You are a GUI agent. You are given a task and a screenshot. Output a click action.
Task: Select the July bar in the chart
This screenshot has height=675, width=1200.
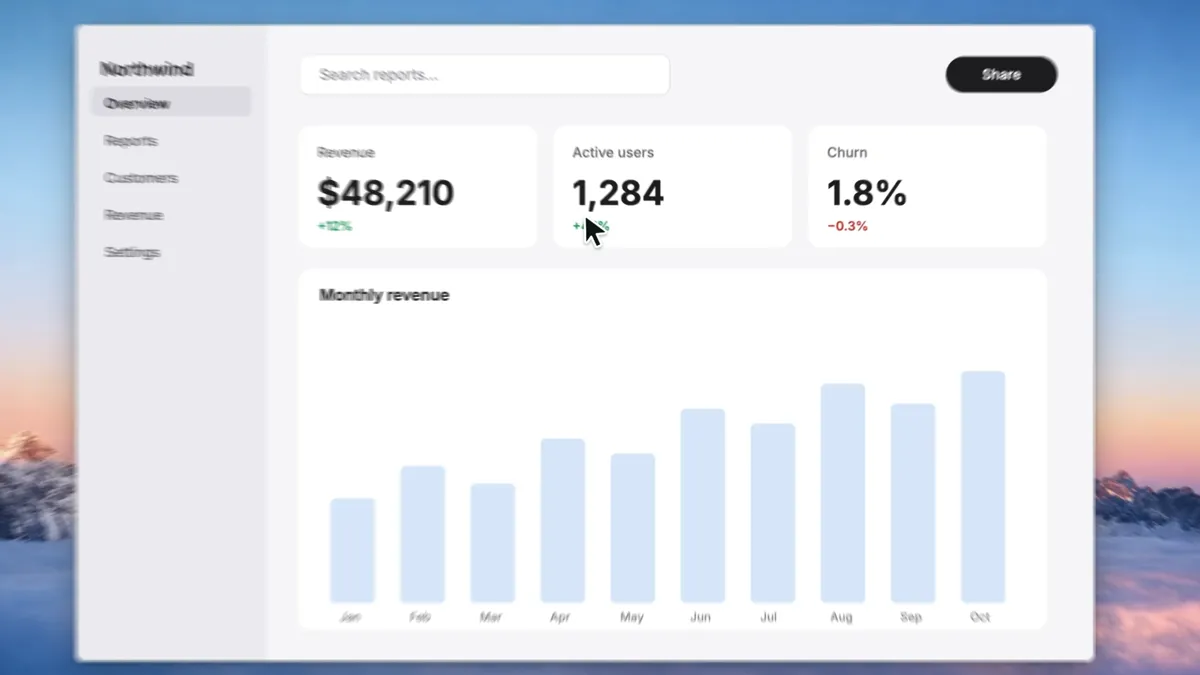pos(773,513)
